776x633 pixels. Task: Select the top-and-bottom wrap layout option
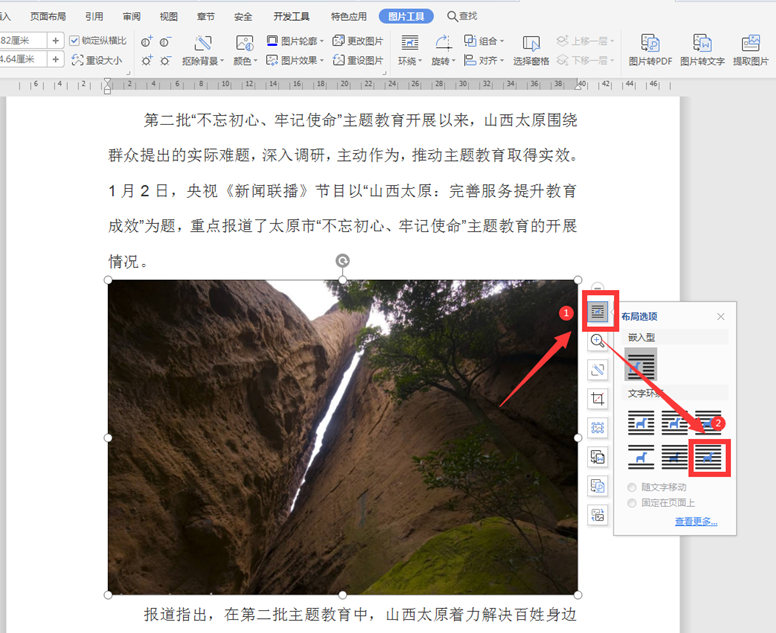point(641,457)
